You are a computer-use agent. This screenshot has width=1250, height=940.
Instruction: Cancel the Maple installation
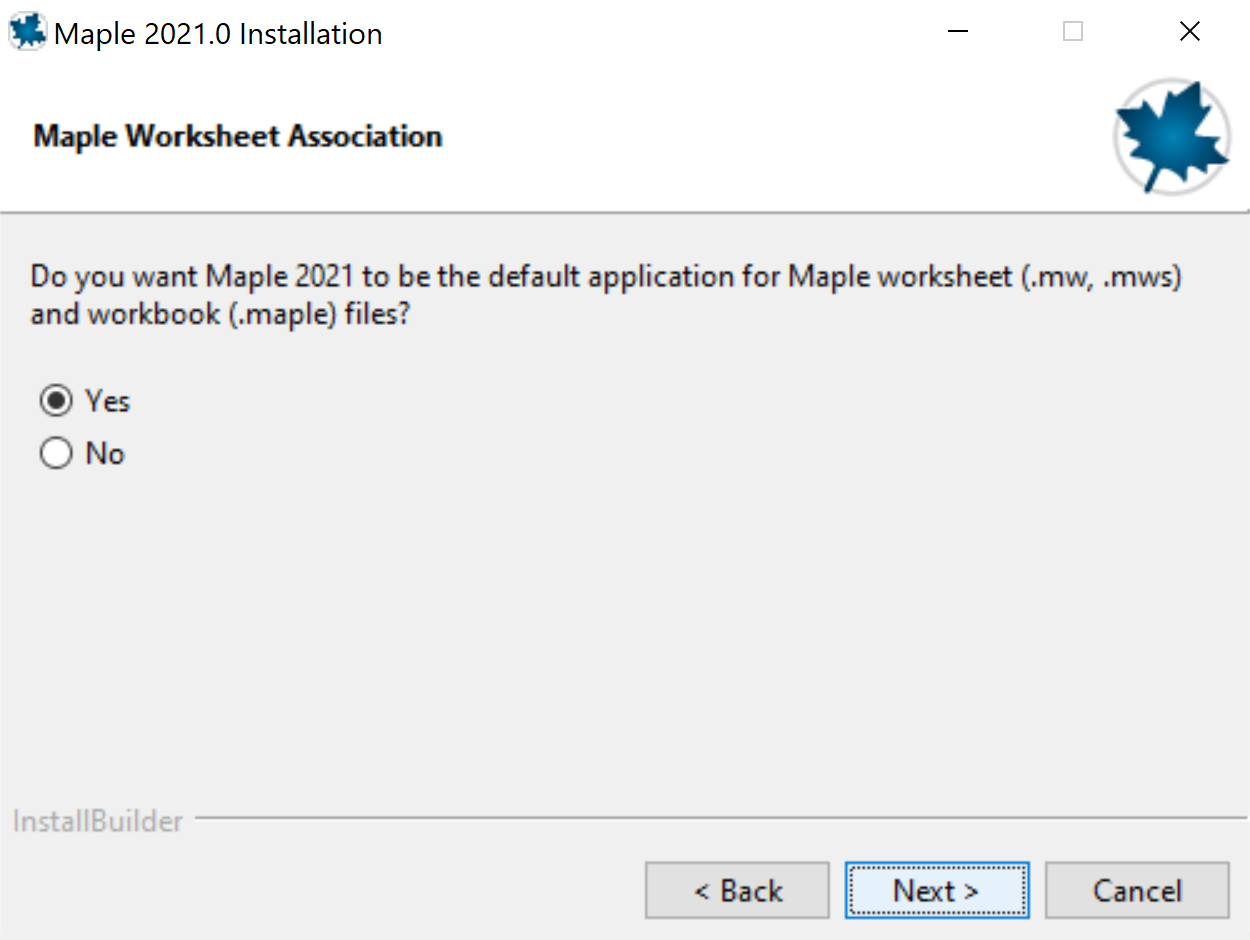coord(1137,890)
